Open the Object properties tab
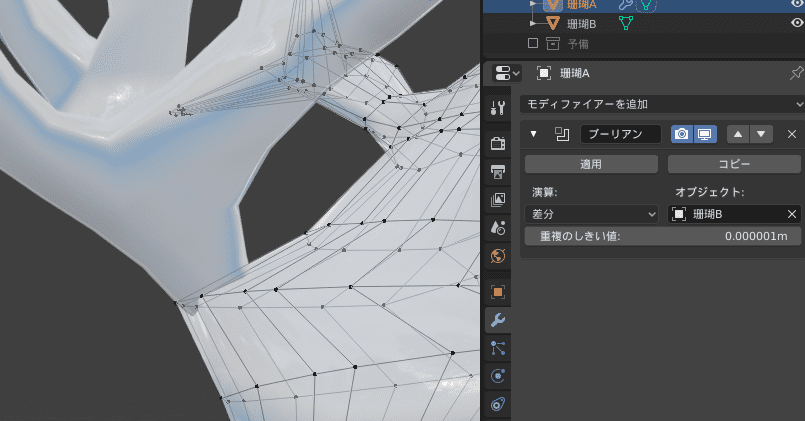The width and height of the screenshot is (805, 421). pos(497,292)
